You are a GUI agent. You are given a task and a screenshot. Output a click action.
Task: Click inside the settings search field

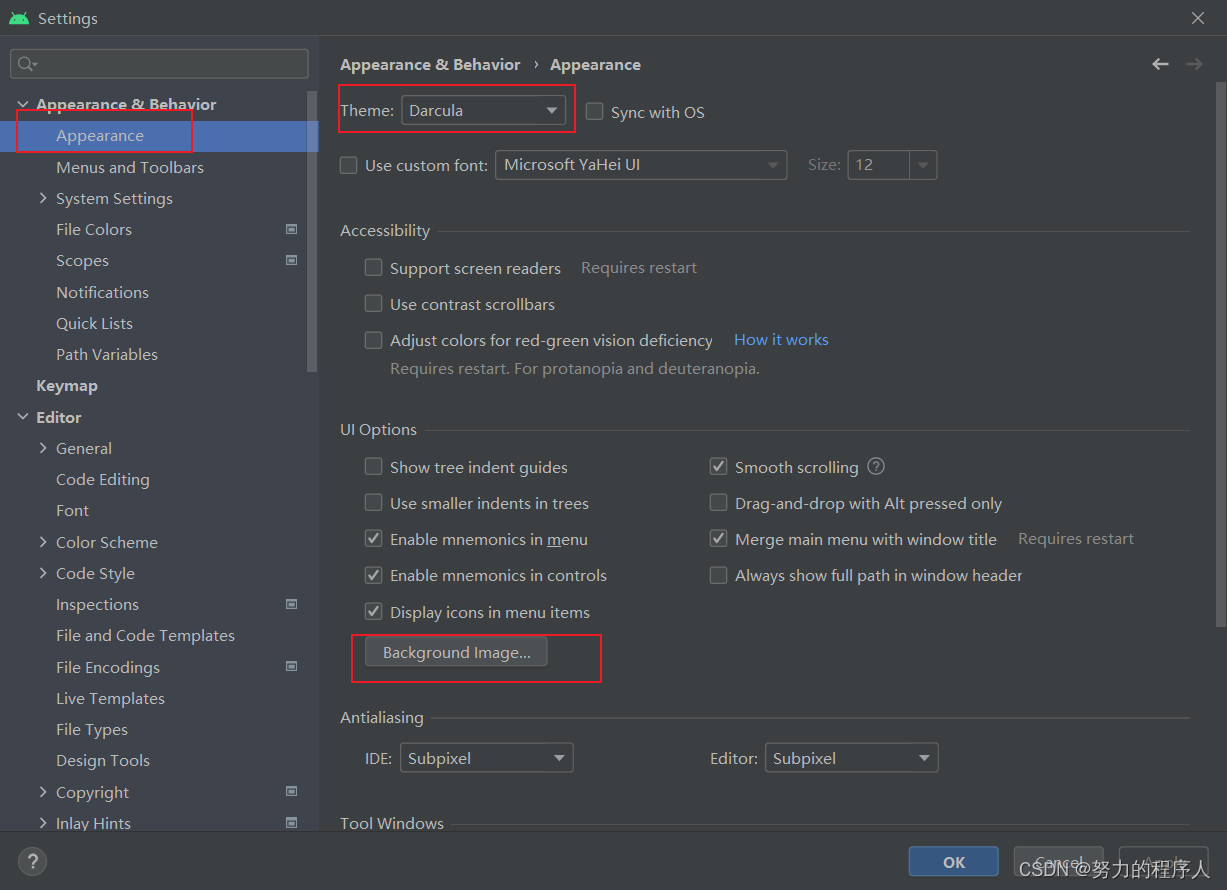[160, 63]
